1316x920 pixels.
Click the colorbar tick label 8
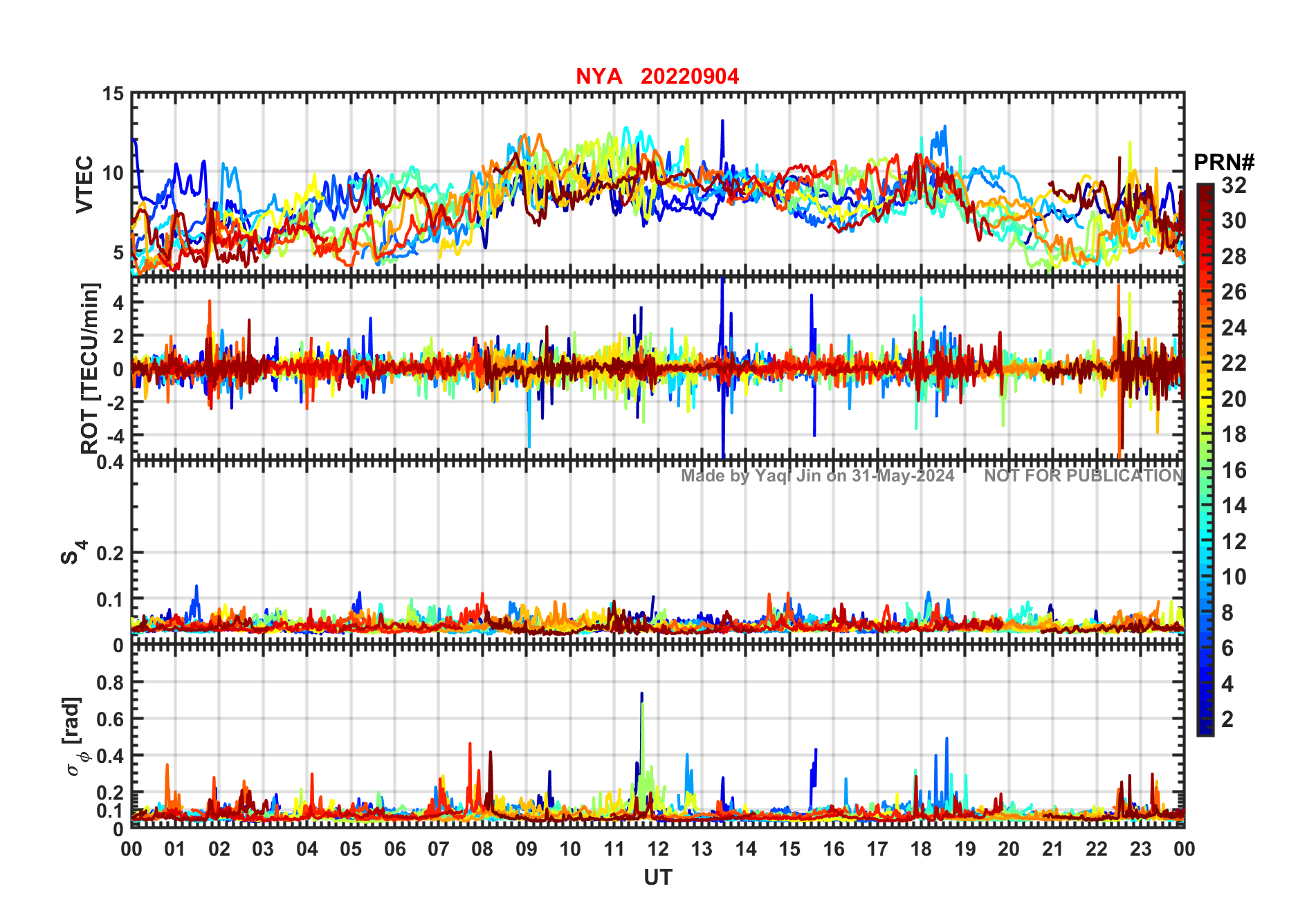point(1227,613)
